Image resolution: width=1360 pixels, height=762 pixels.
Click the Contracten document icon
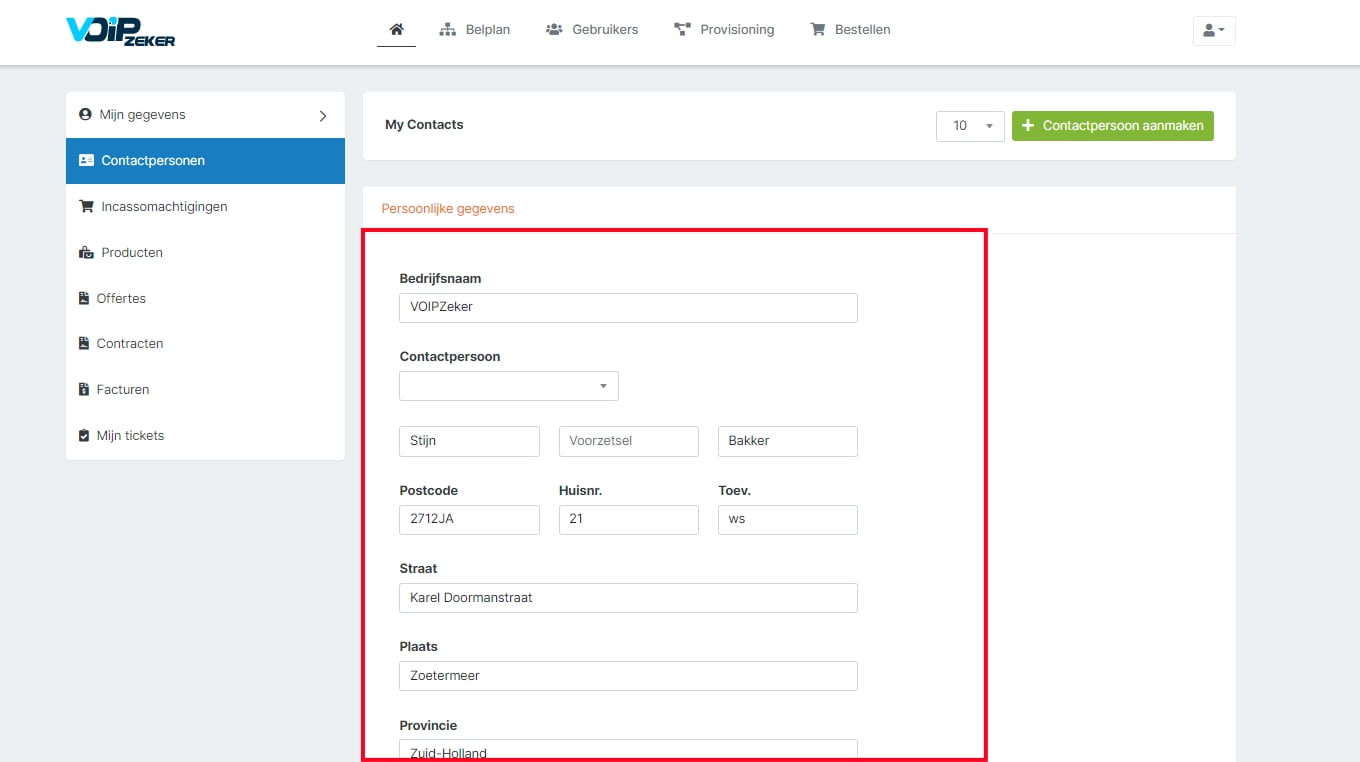(x=84, y=344)
